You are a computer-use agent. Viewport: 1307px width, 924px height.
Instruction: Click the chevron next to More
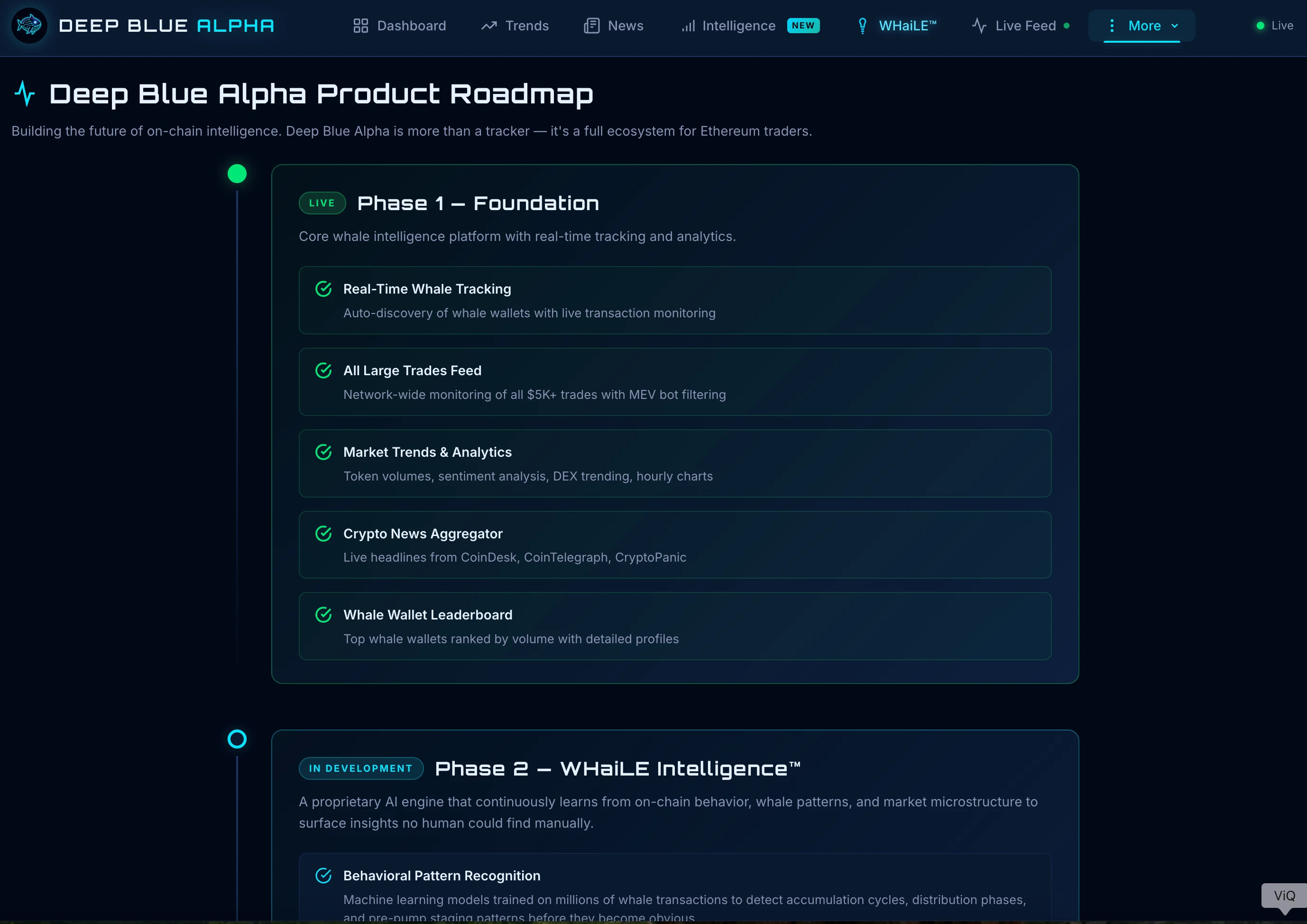pyautogui.click(x=1174, y=26)
